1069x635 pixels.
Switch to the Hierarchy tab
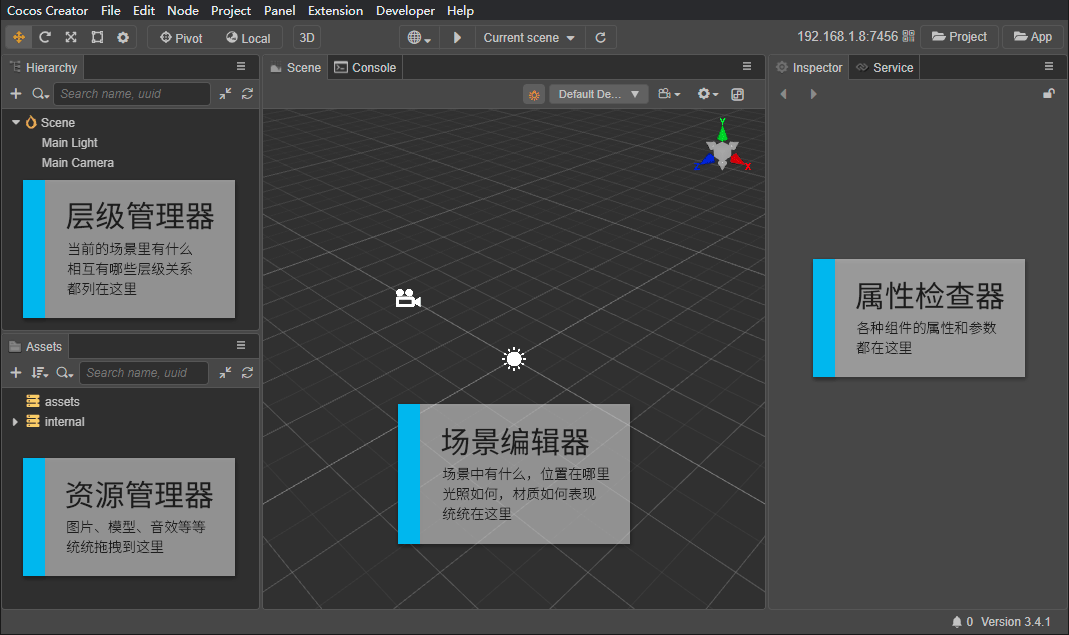43,68
